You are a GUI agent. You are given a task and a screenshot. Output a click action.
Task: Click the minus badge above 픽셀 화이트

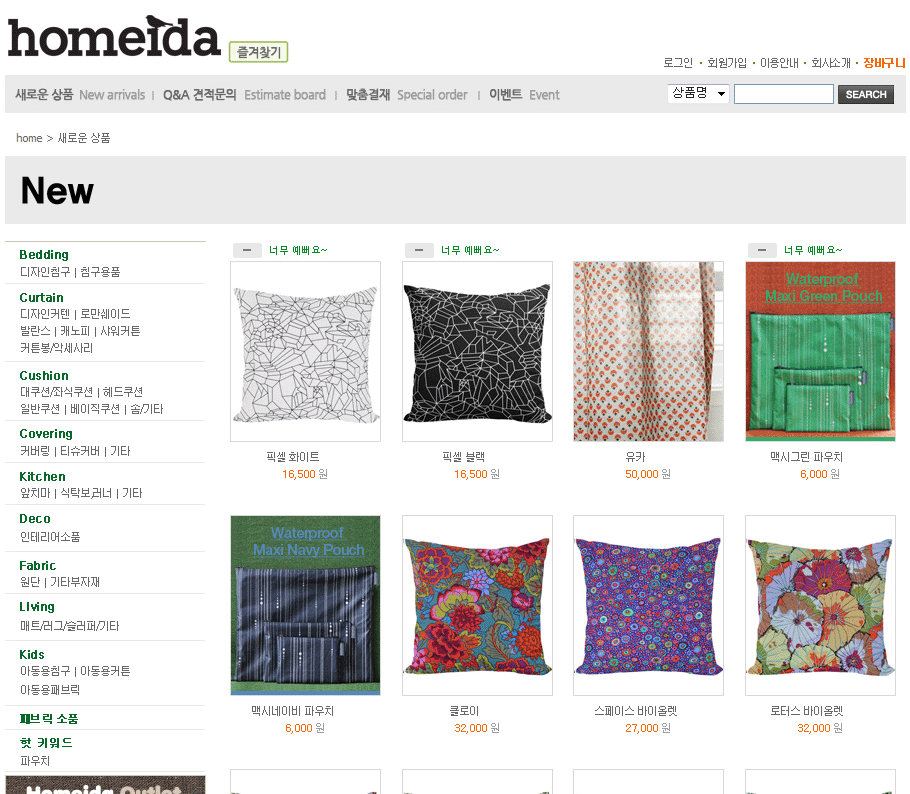point(247,250)
